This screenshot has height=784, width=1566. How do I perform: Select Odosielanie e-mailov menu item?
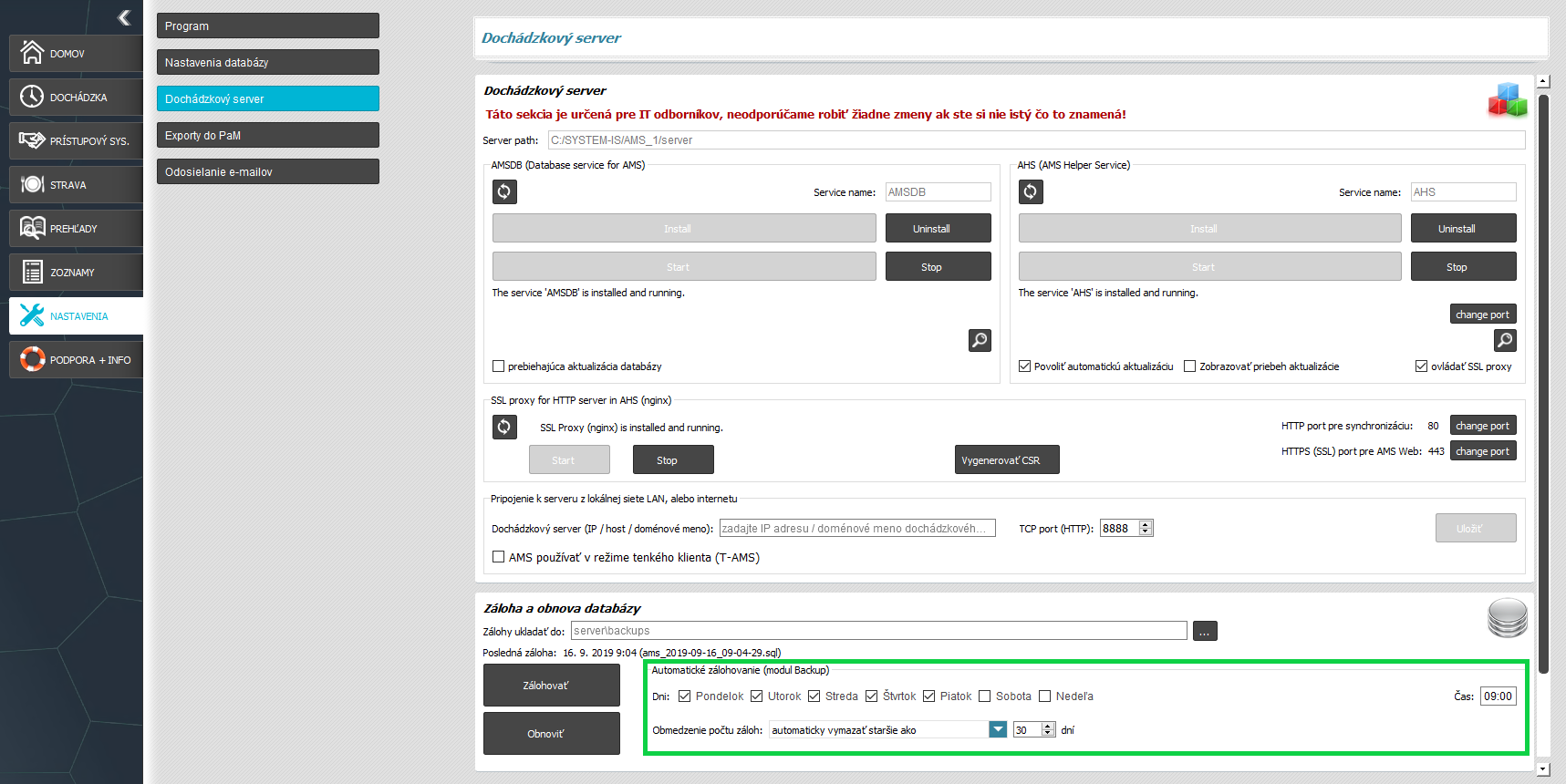[268, 171]
